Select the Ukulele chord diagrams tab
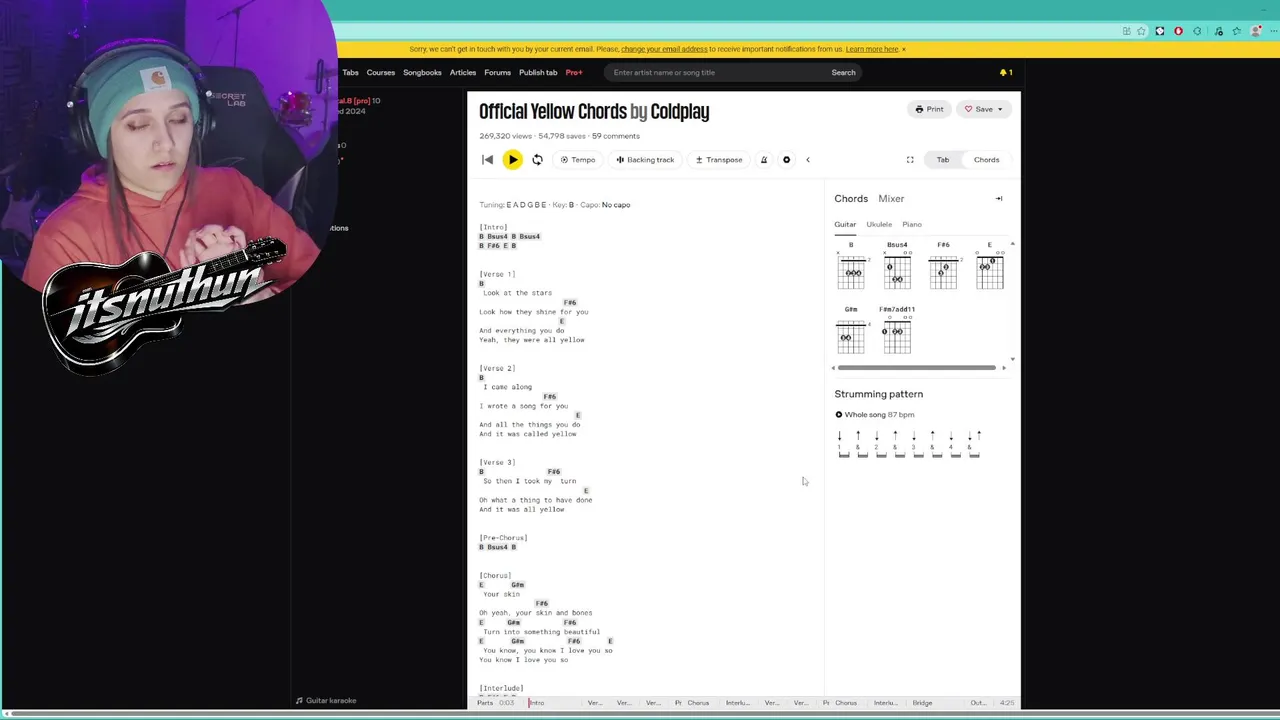1280x720 pixels. click(879, 224)
